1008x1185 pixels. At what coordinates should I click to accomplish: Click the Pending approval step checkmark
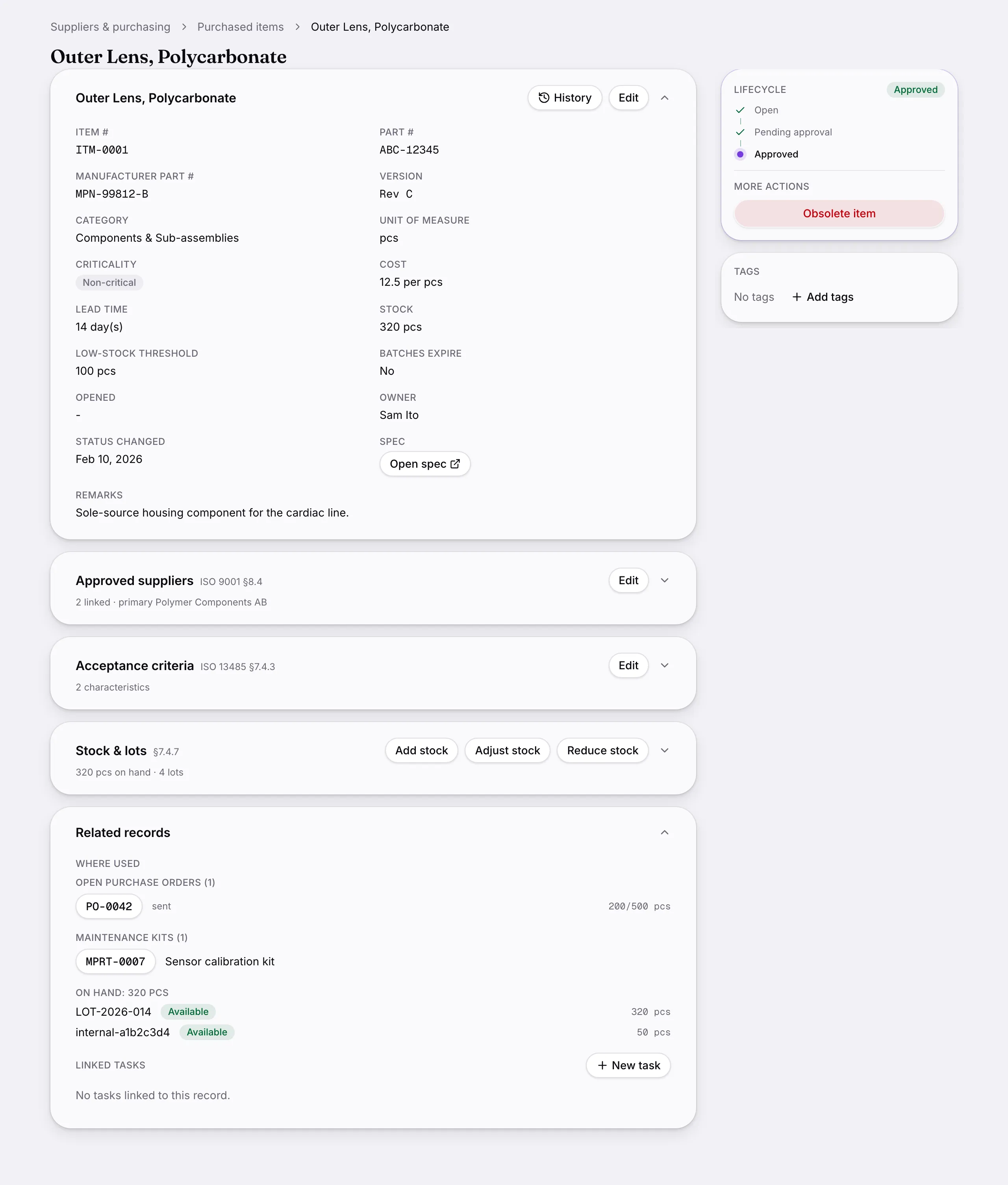(x=740, y=132)
